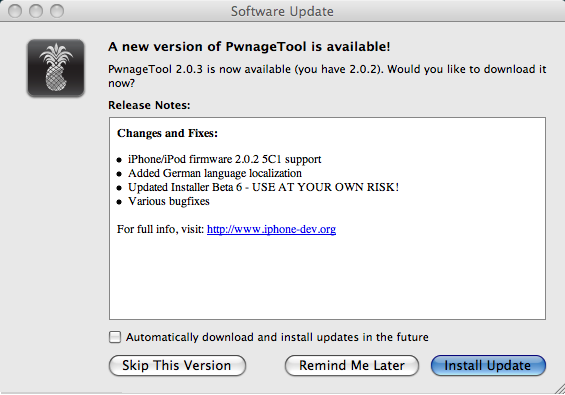
Task: Click the 'Changes and Fixes:' heading
Action: tap(167, 133)
